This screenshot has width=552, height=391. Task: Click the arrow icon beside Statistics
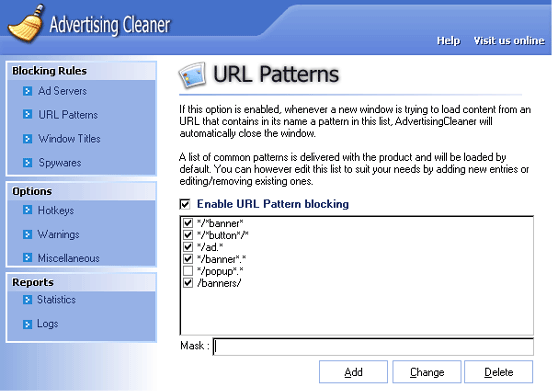(27, 299)
